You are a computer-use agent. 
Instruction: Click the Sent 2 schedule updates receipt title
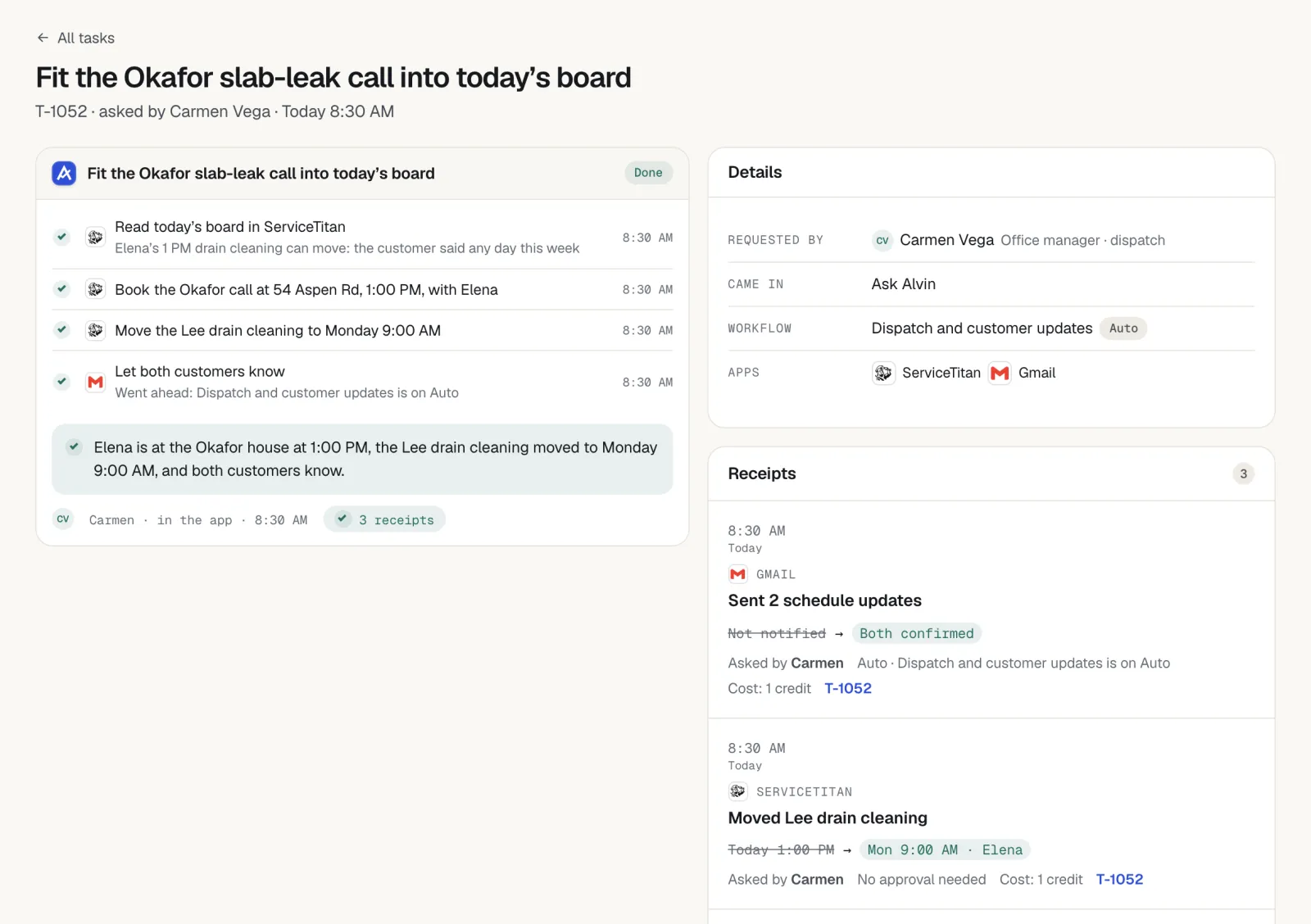point(824,600)
